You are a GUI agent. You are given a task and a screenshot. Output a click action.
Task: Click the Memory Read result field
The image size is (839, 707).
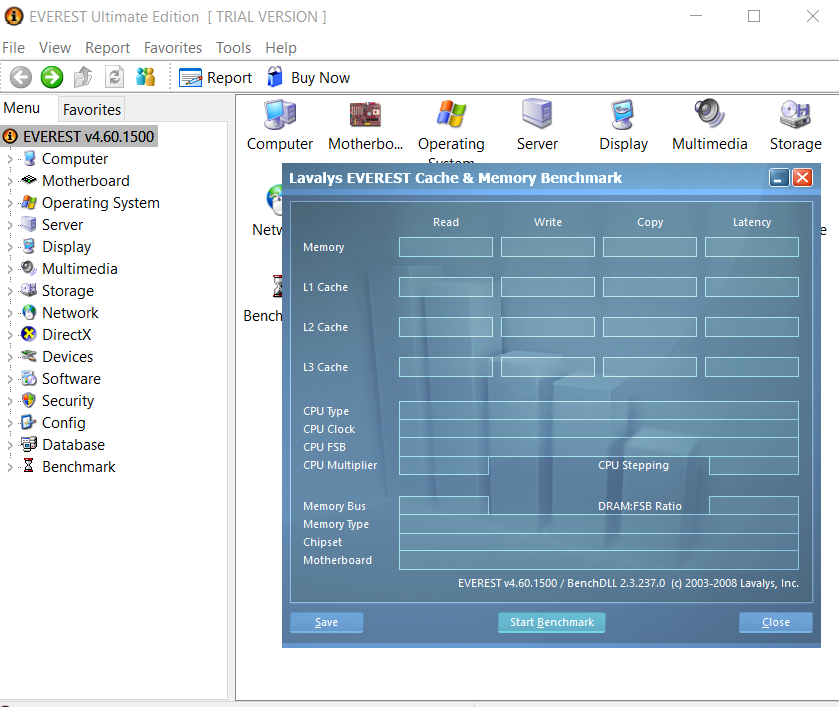[446, 247]
